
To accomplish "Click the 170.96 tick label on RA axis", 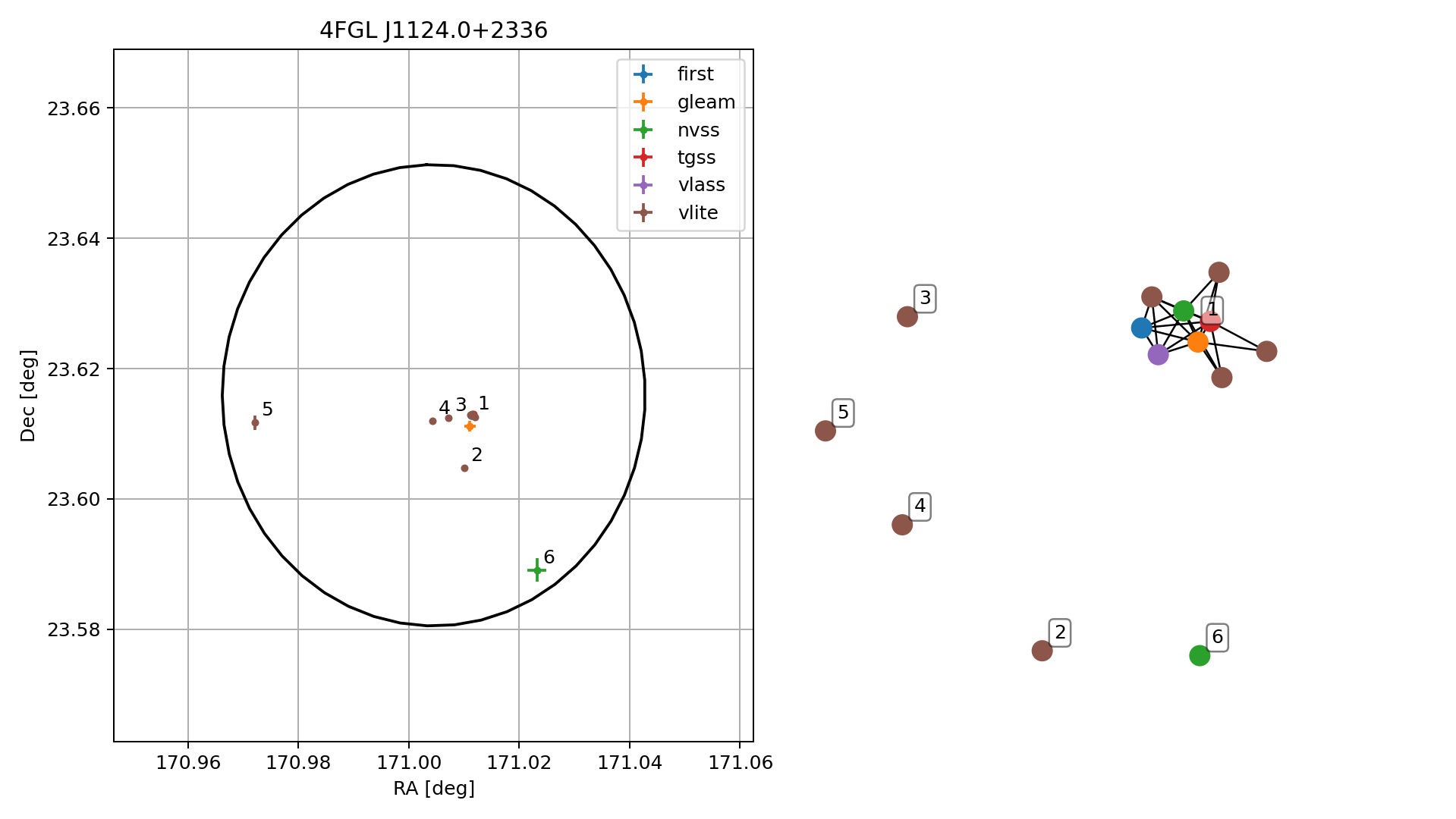I will click(188, 763).
